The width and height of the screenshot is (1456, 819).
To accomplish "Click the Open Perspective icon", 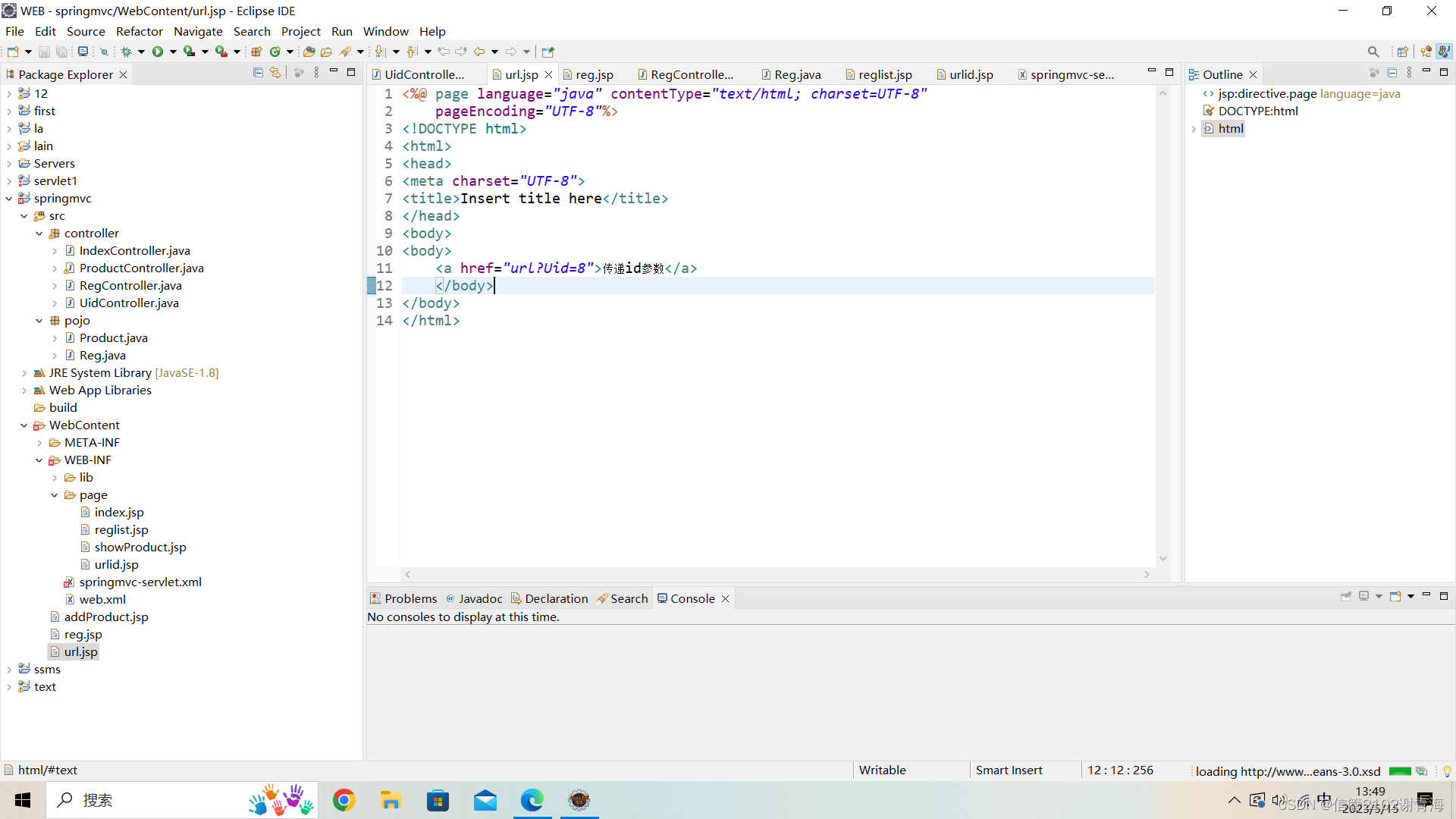I will [x=1402, y=52].
